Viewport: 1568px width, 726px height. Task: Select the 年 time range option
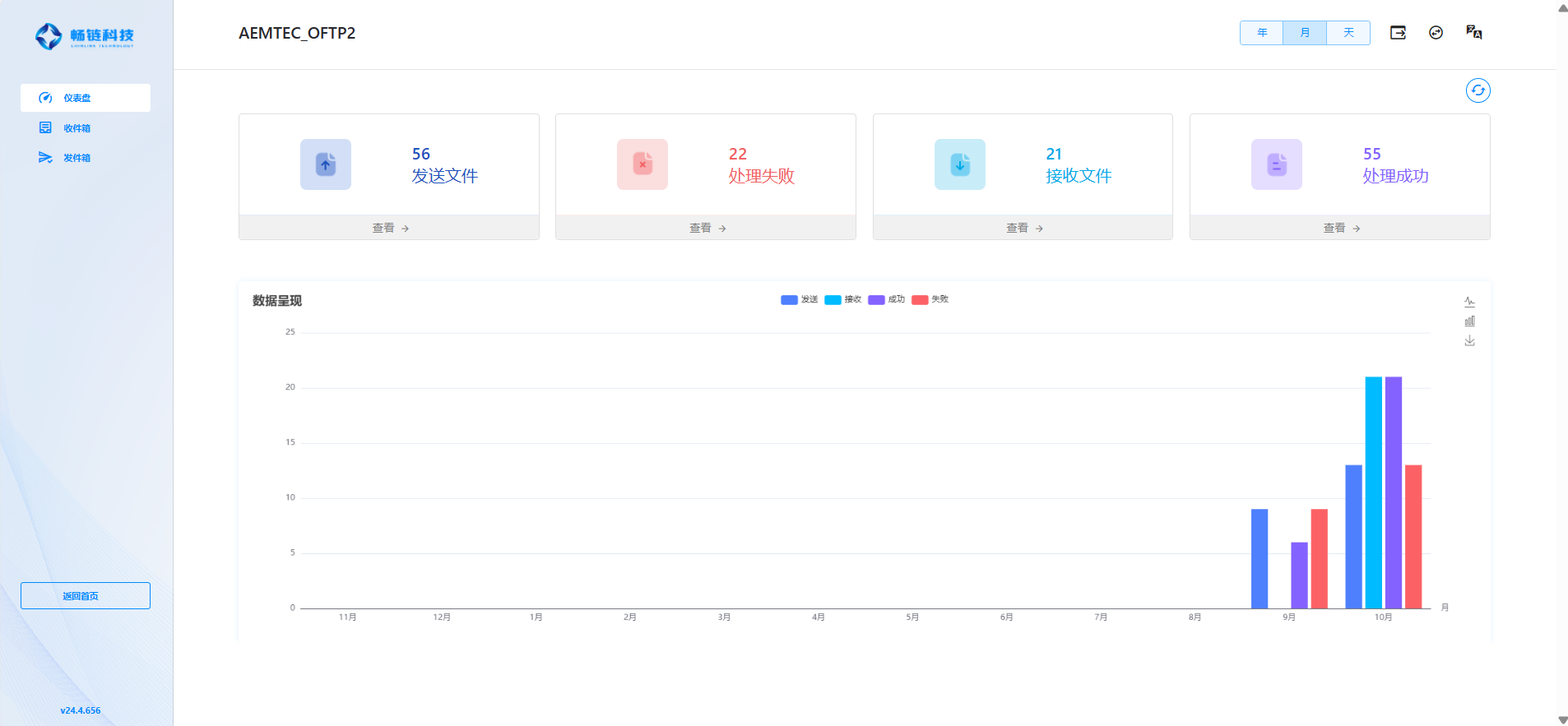[1261, 33]
